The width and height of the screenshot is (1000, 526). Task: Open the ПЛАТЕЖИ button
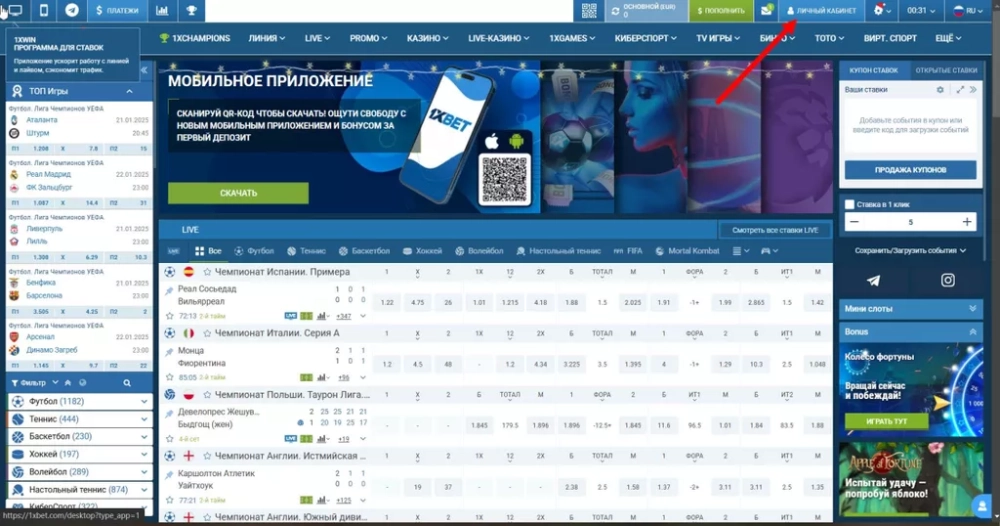[117, 10]
